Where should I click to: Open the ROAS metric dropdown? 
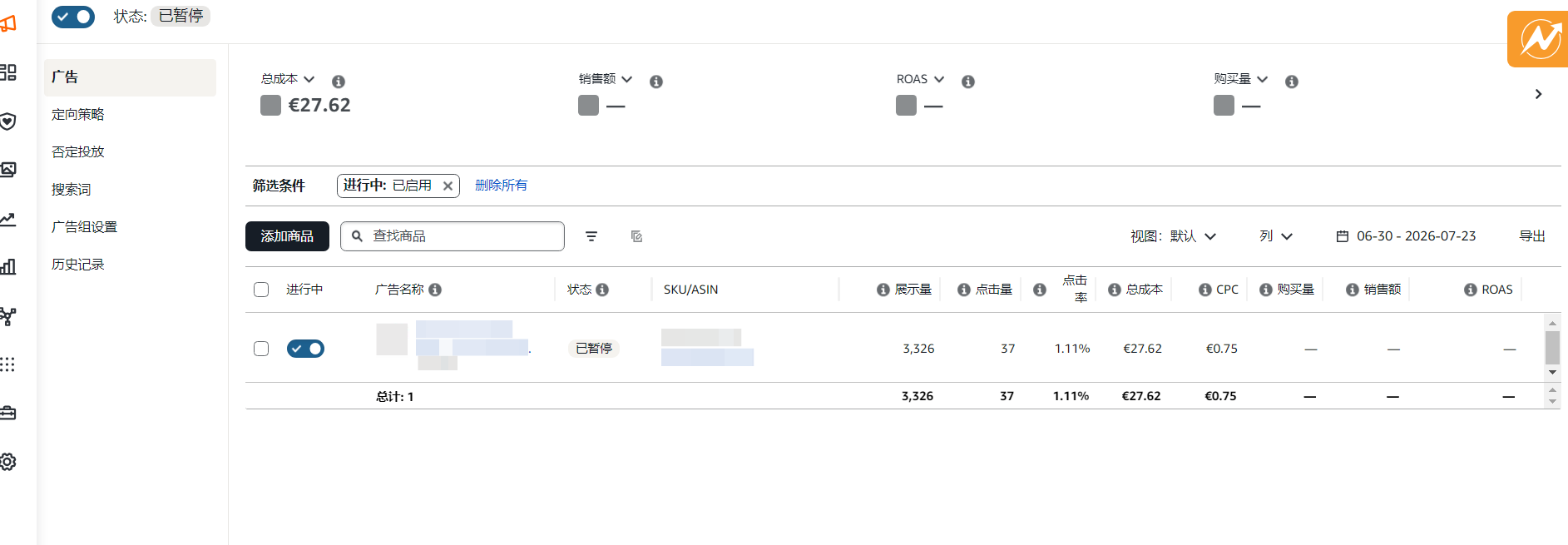[921, 79]
